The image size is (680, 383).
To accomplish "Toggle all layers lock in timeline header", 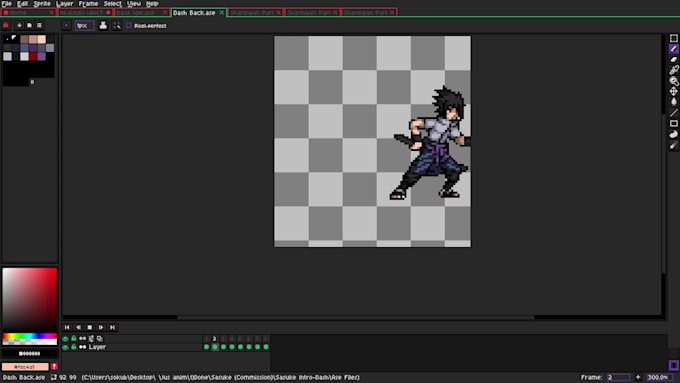I will tap(74, 338).
